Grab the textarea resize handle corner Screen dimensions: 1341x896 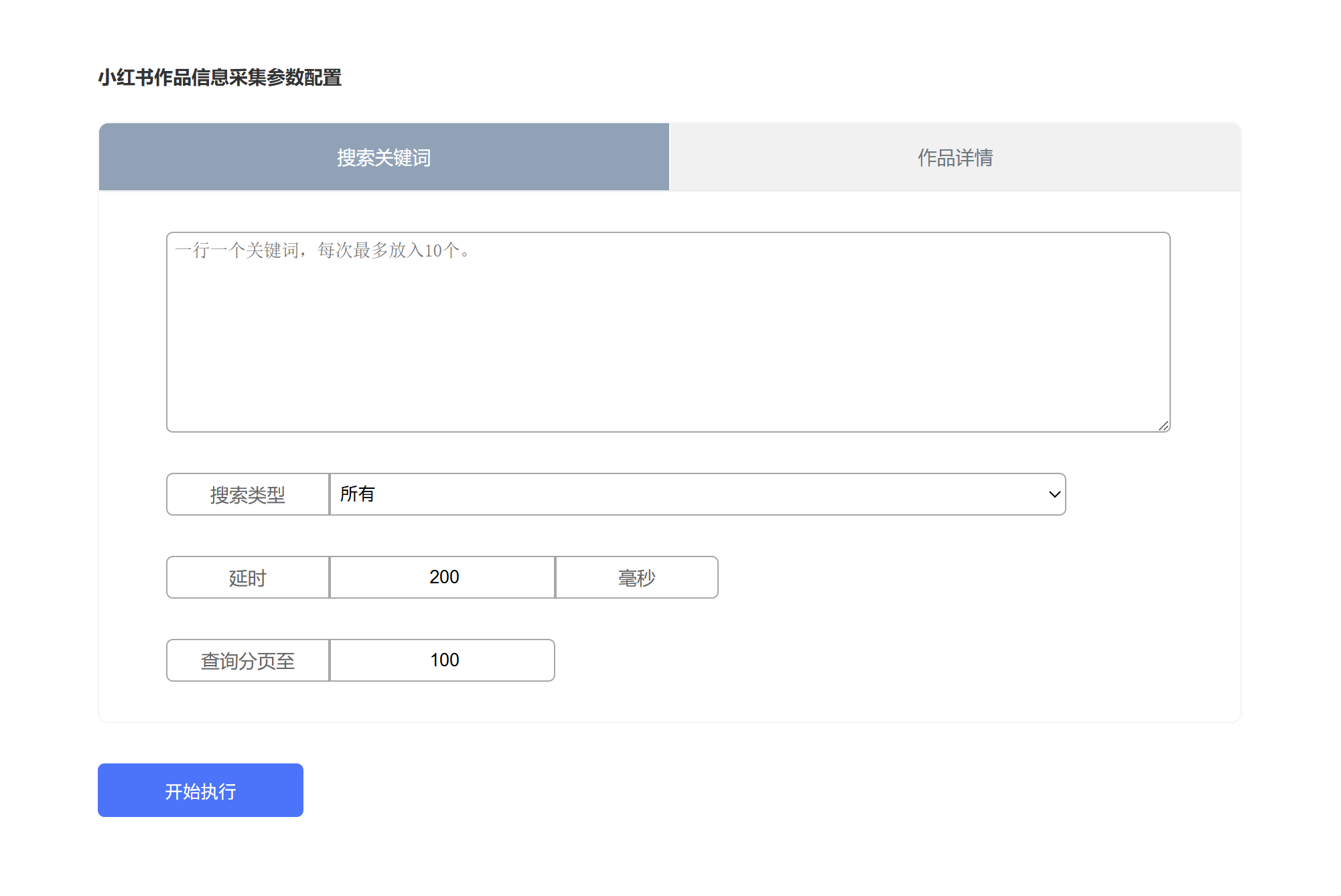click(x=1163, y=426)
